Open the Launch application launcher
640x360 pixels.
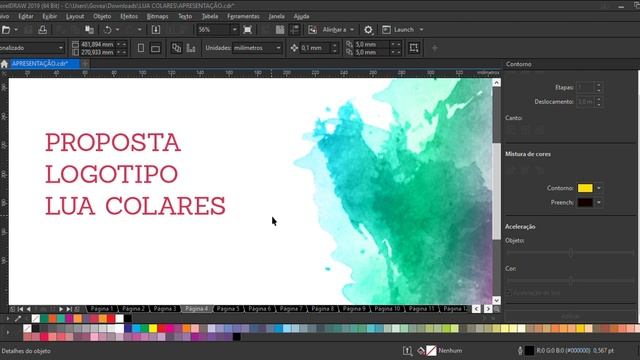click(x=402, y=30)
